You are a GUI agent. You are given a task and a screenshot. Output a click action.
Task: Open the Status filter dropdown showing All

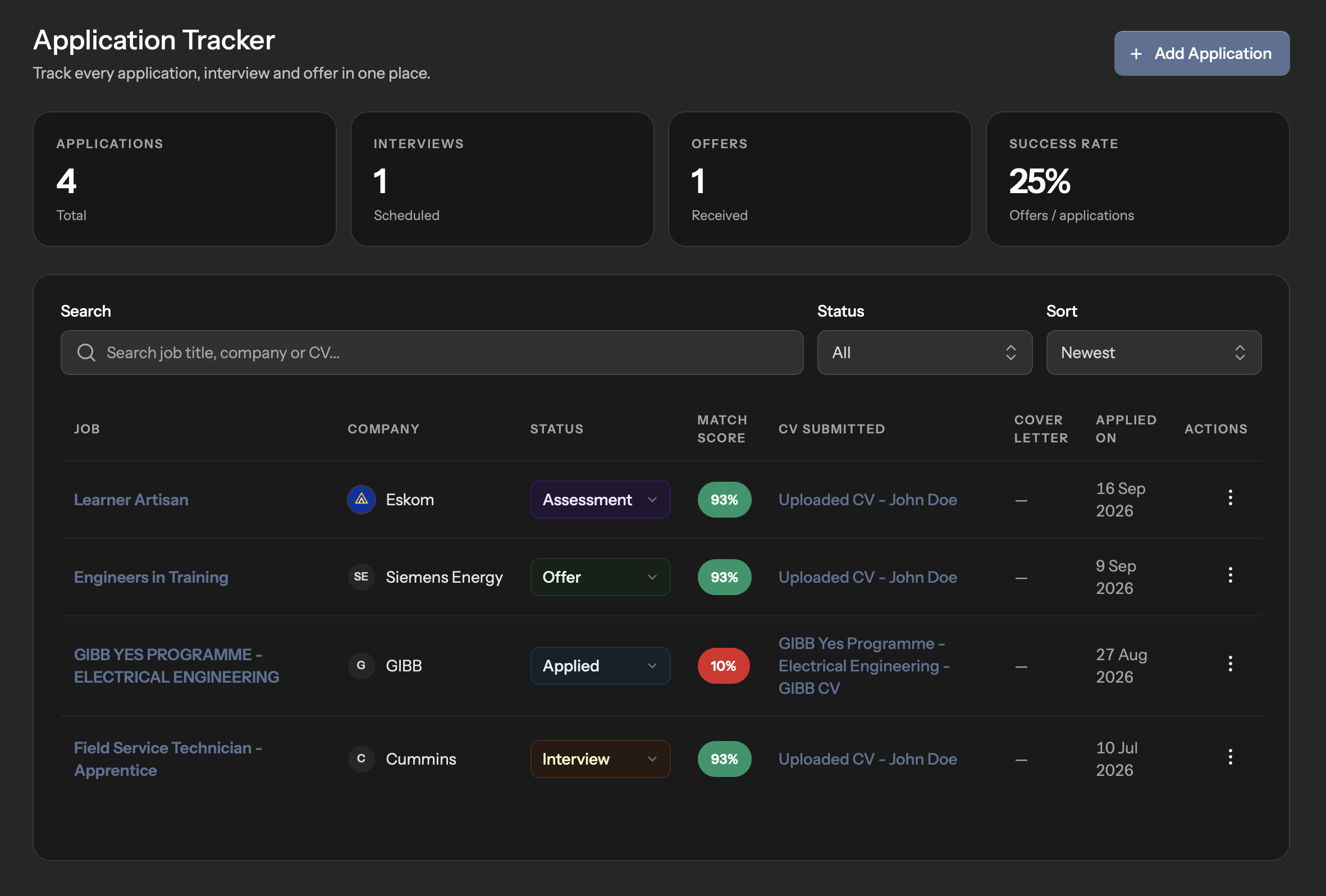tap(924, 352)
